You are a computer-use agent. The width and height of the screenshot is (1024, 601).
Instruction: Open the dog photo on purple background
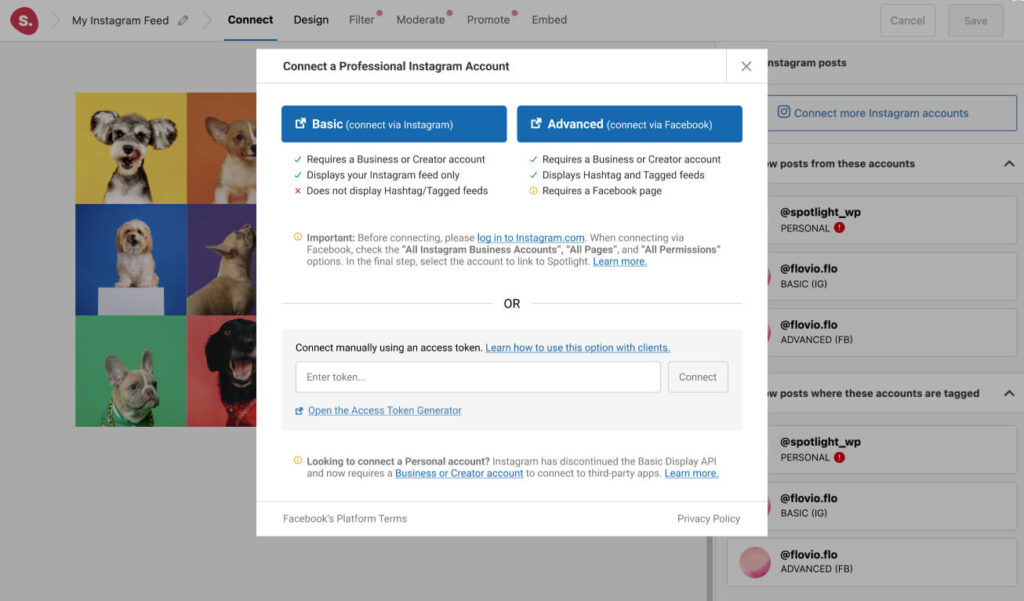coord(221,260)
